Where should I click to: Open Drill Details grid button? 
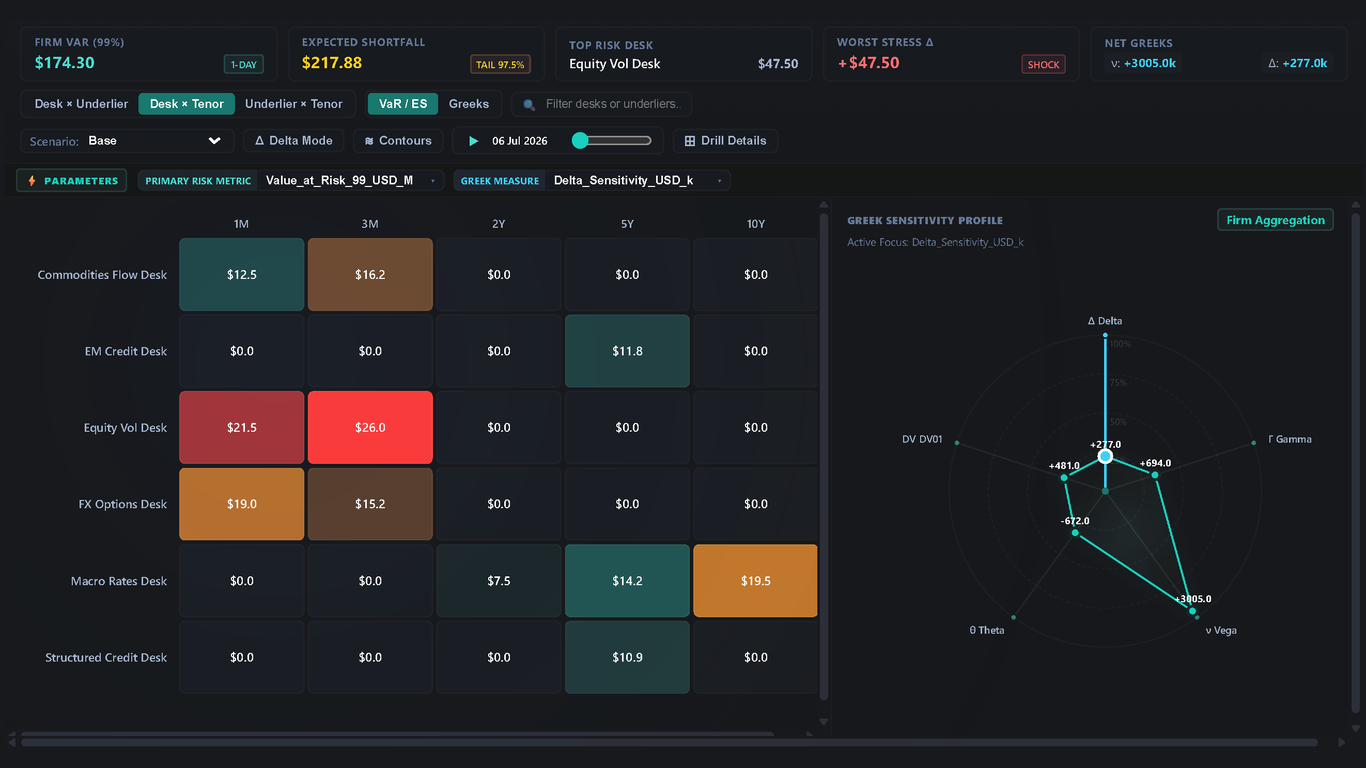(x=725, y=141)
